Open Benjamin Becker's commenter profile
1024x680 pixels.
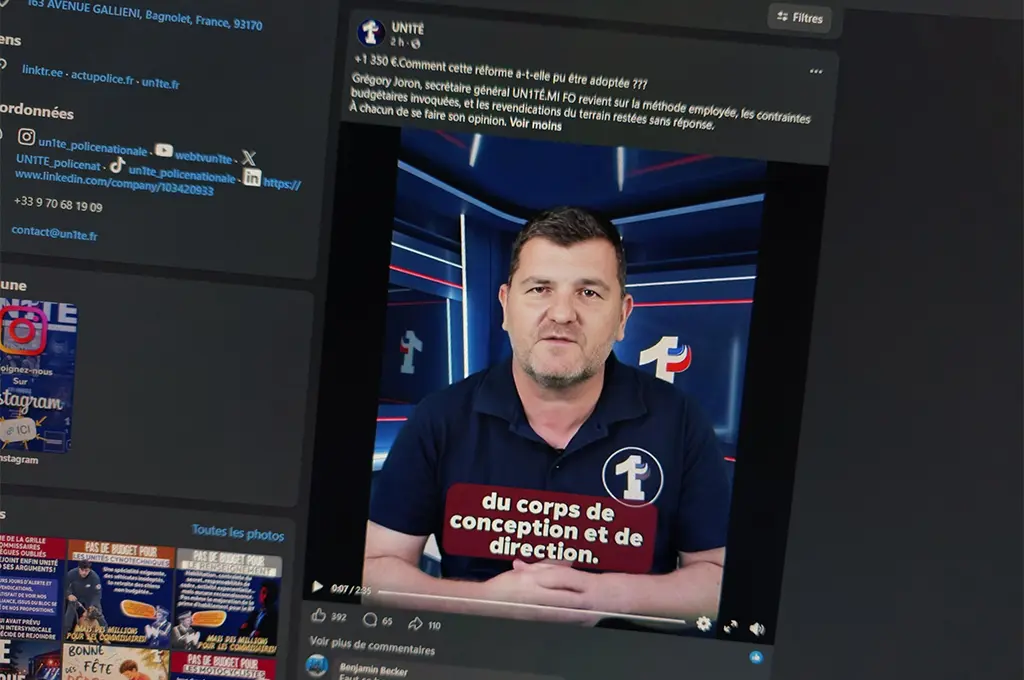pyautogui.click(x=374, y=670)
